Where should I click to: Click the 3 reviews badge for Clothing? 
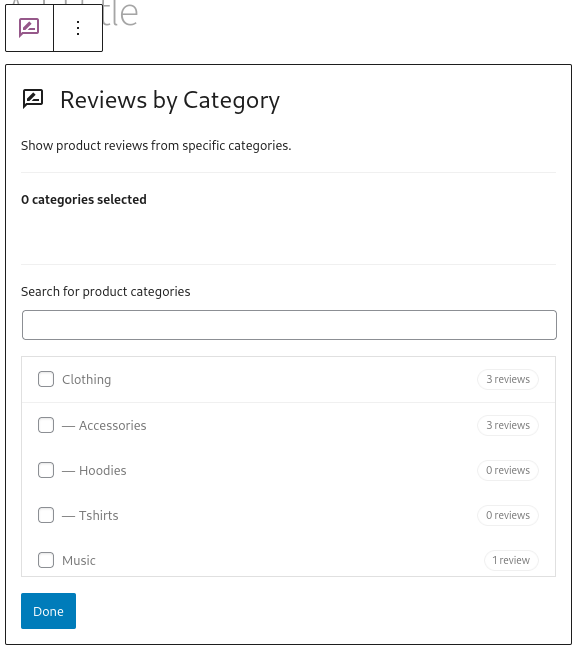click(508, 379)
